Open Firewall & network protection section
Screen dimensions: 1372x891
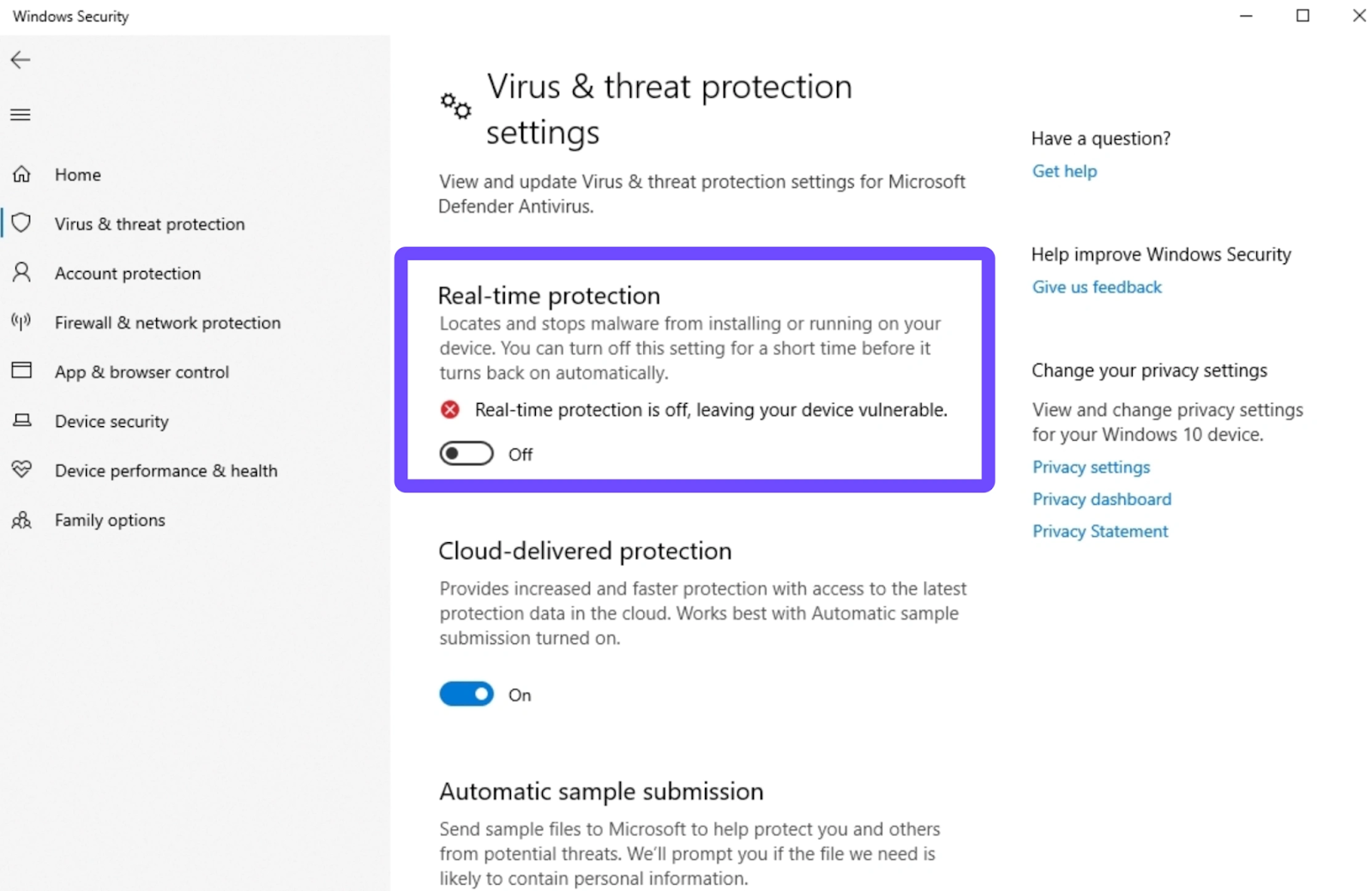coord(167,322)
